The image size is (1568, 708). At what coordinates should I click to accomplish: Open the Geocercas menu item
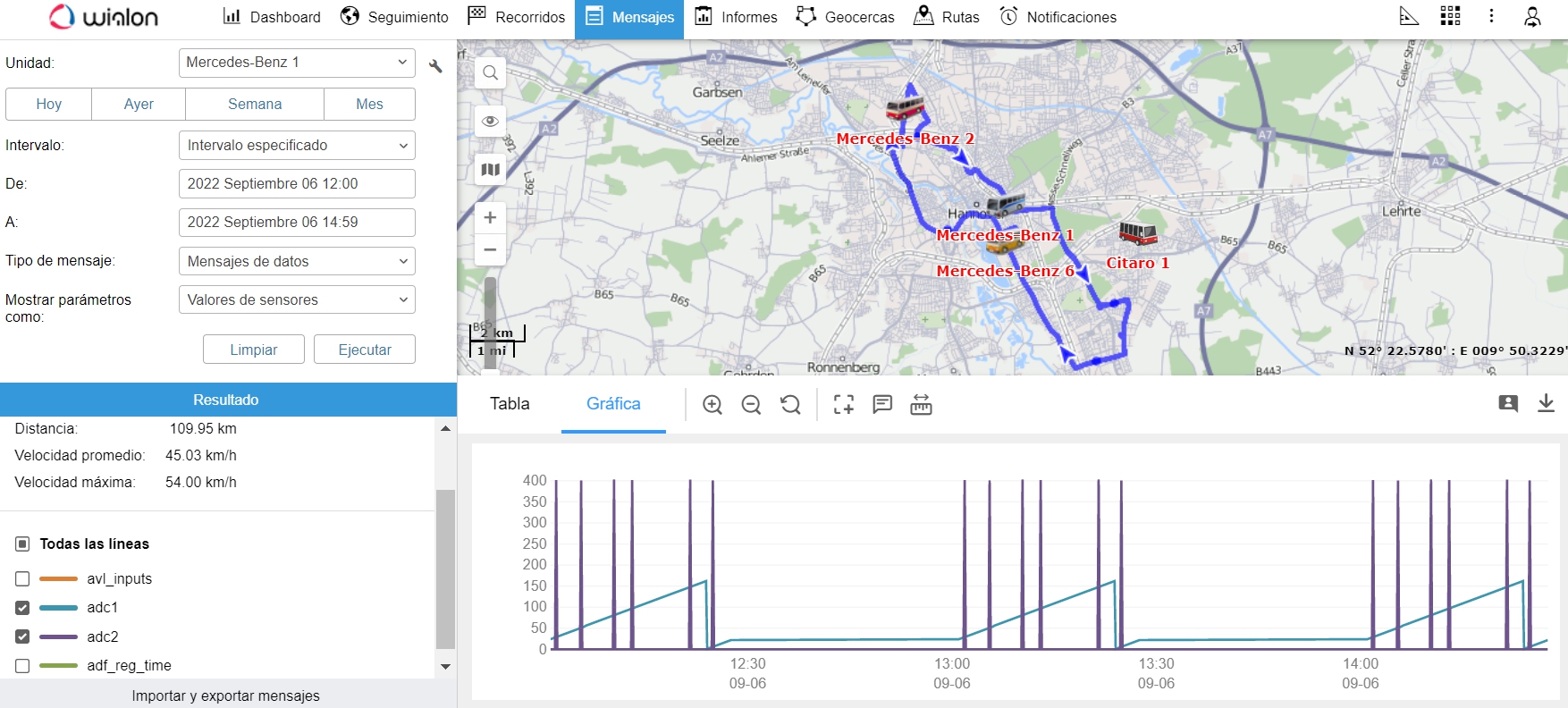tap(846, 17)
